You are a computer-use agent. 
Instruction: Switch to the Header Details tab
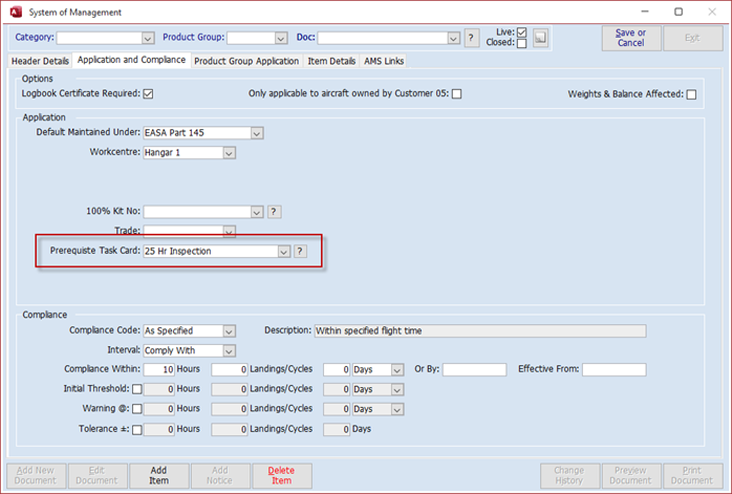pyautogui.click(x=40, y=61)
